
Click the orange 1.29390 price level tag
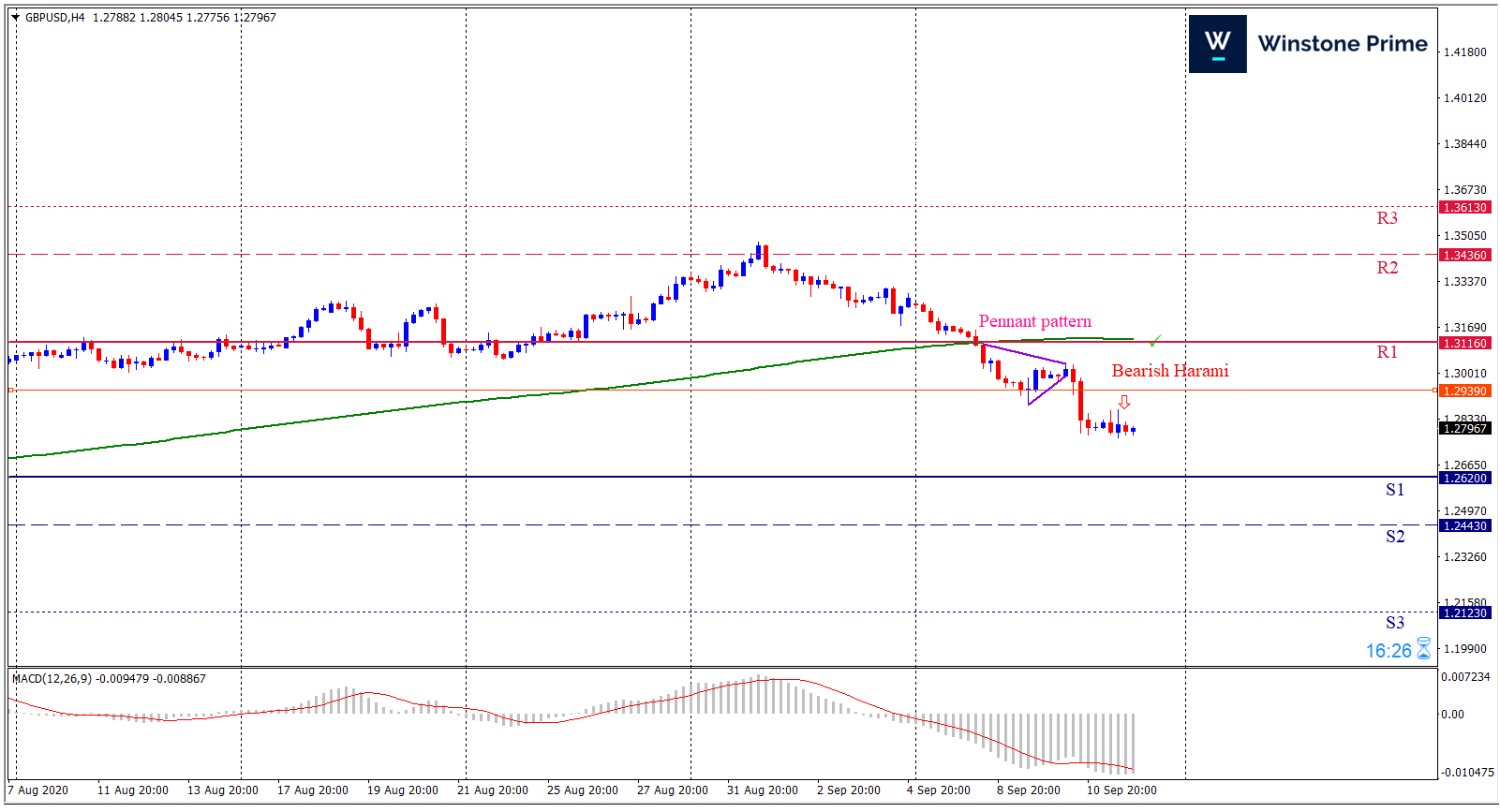click(1464, 391)
